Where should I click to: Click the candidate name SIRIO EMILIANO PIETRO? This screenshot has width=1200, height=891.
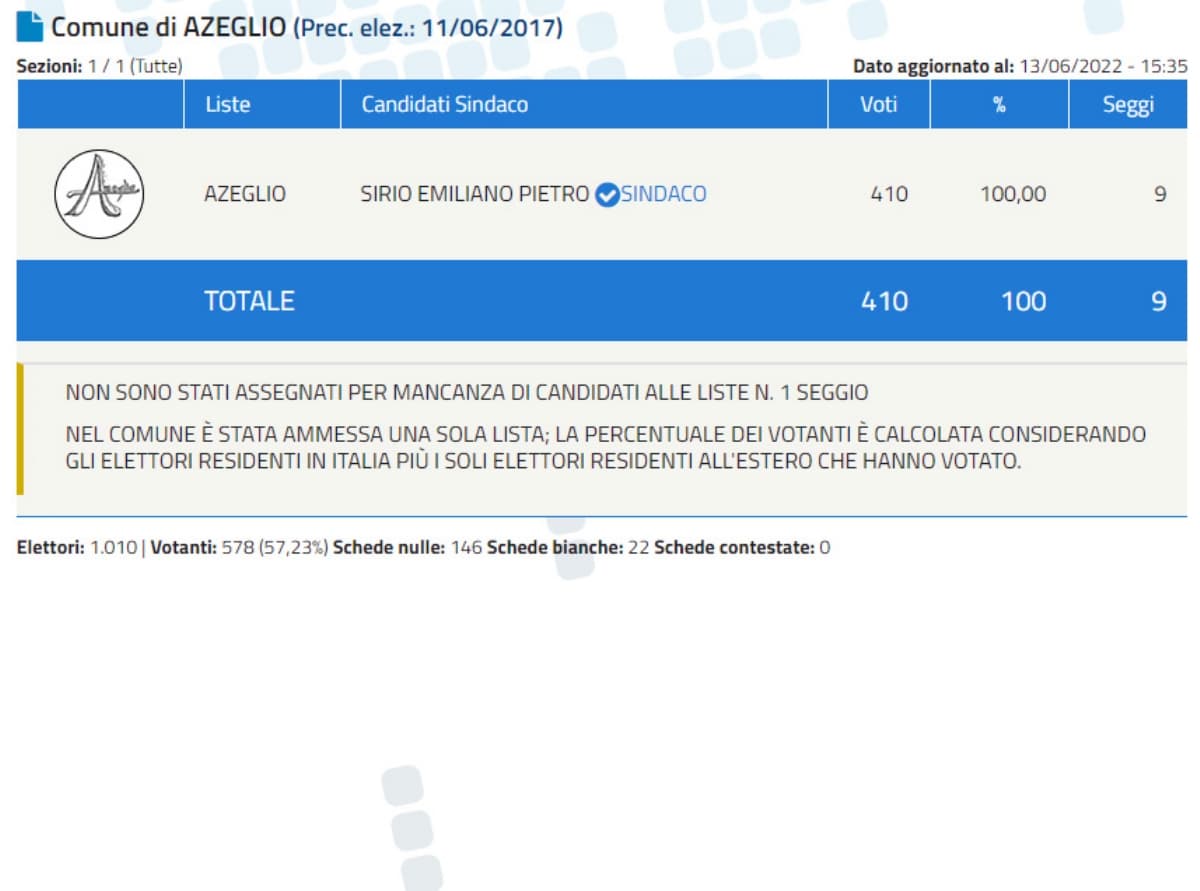tap(474, 194)
